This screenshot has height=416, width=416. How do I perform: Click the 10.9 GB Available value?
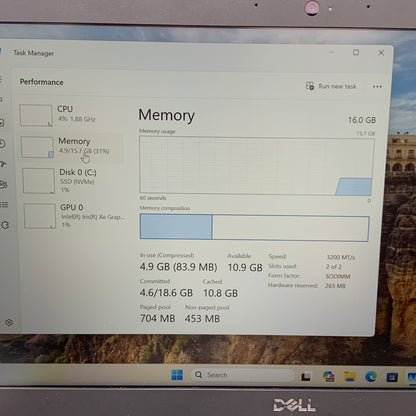pos(245,268)
